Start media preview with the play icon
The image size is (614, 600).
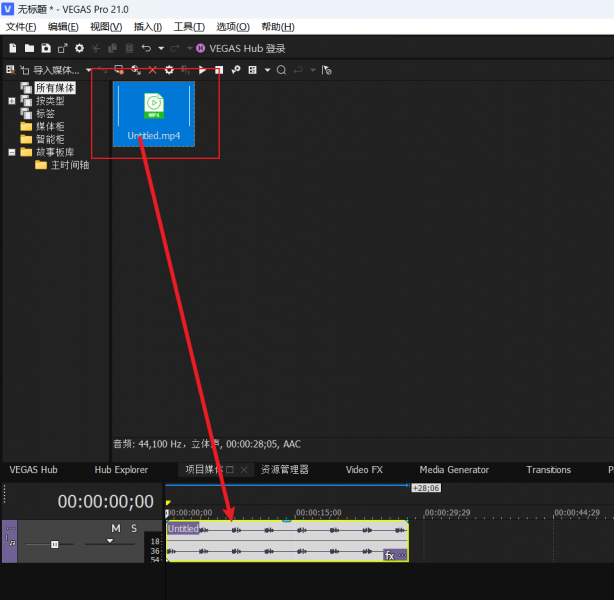203,70
